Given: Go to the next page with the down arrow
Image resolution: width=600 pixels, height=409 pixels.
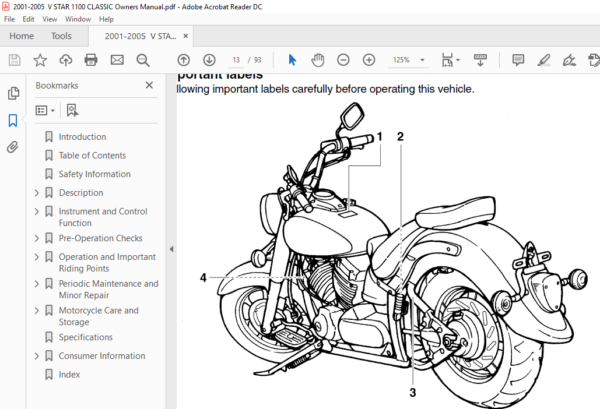Looking at the screenshot, I should pos(209,60).
